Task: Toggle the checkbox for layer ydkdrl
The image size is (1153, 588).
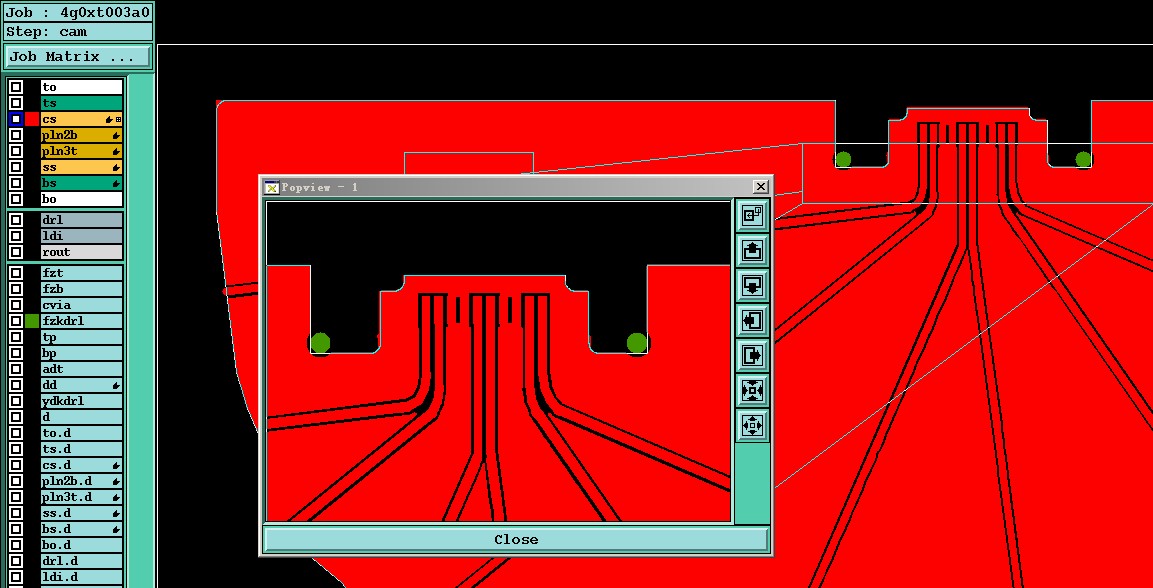Action: coord(16,401)
